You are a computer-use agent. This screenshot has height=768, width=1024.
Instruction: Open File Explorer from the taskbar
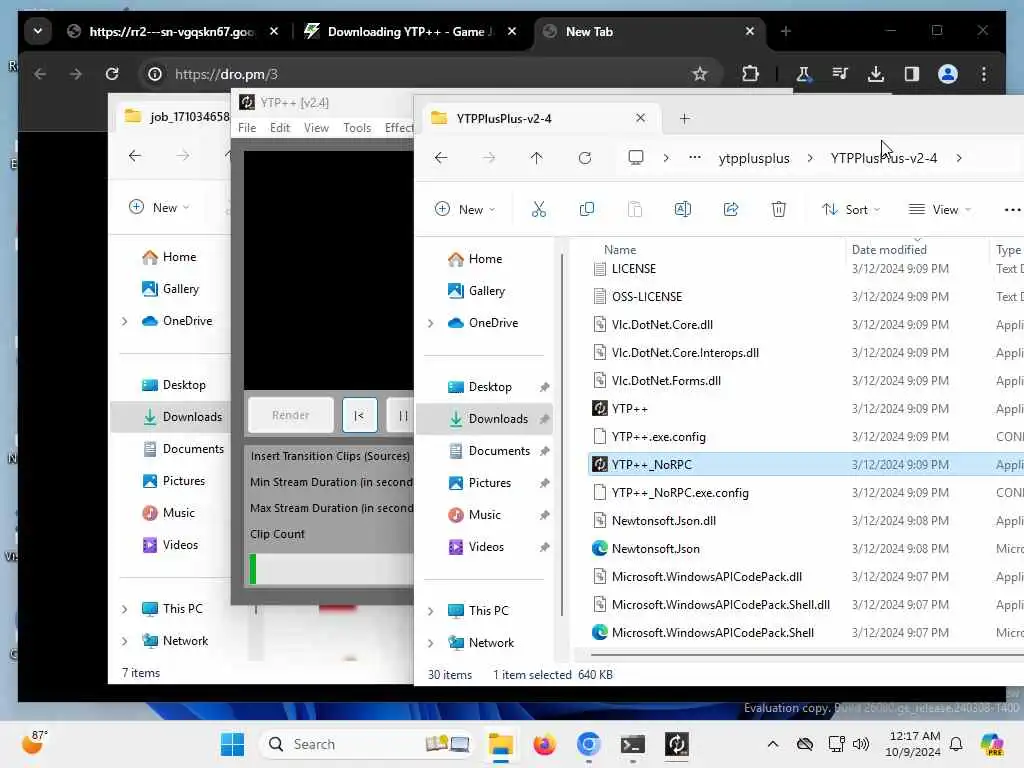[x=500, y=744]
